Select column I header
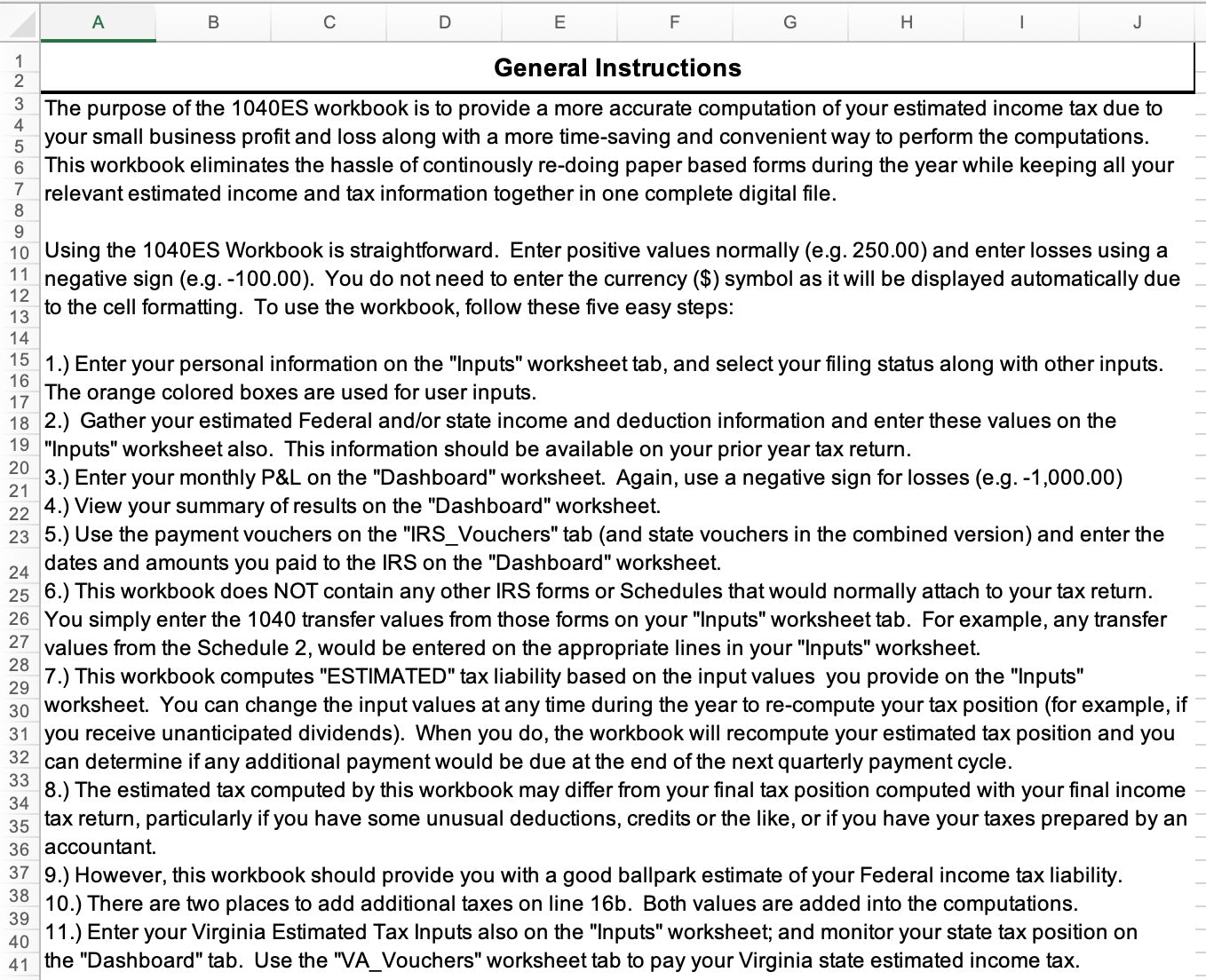Screen dimensions: 1206x980 coord(1021,22)
